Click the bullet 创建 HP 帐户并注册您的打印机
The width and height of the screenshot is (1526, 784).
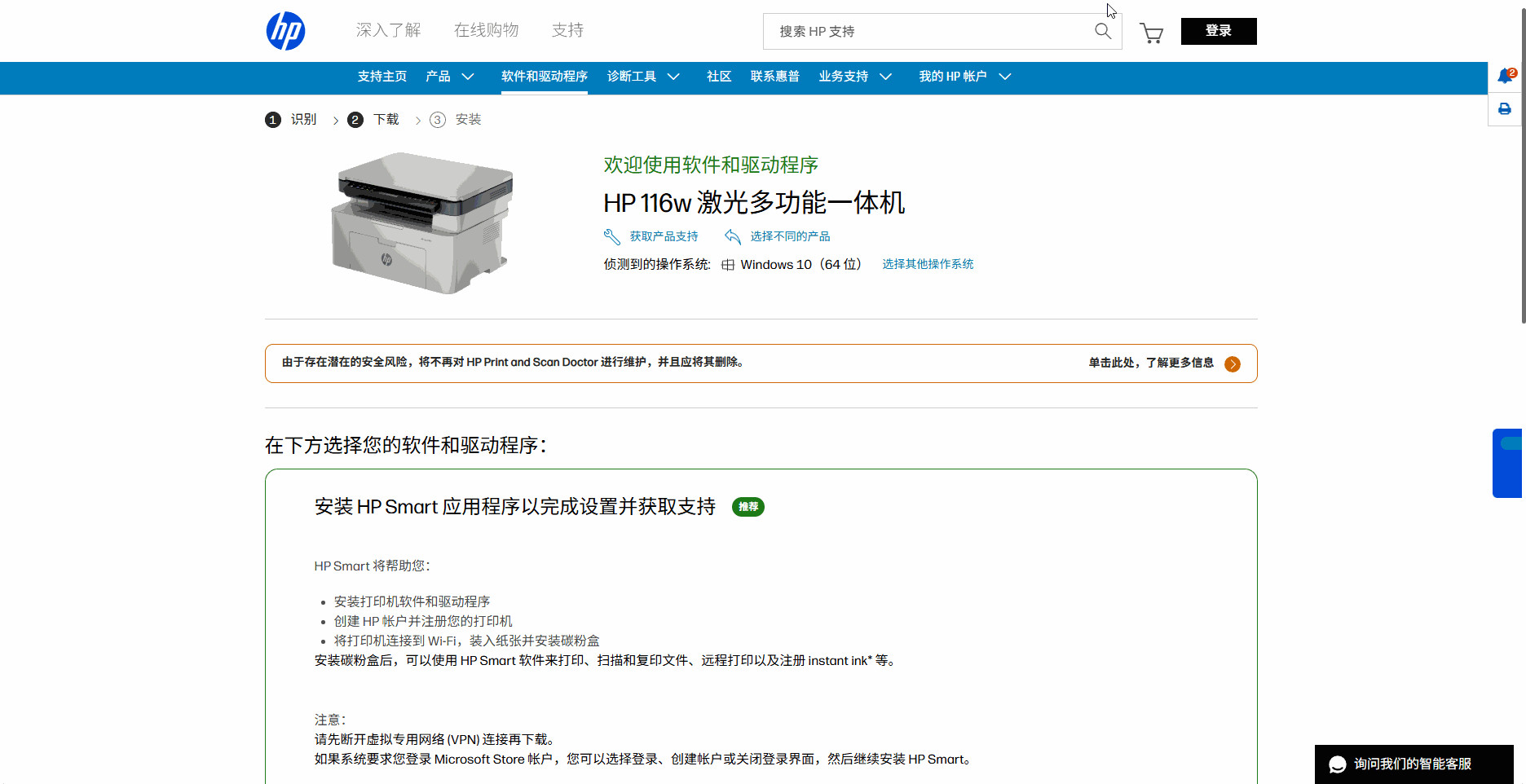click(x=423, y=621)
